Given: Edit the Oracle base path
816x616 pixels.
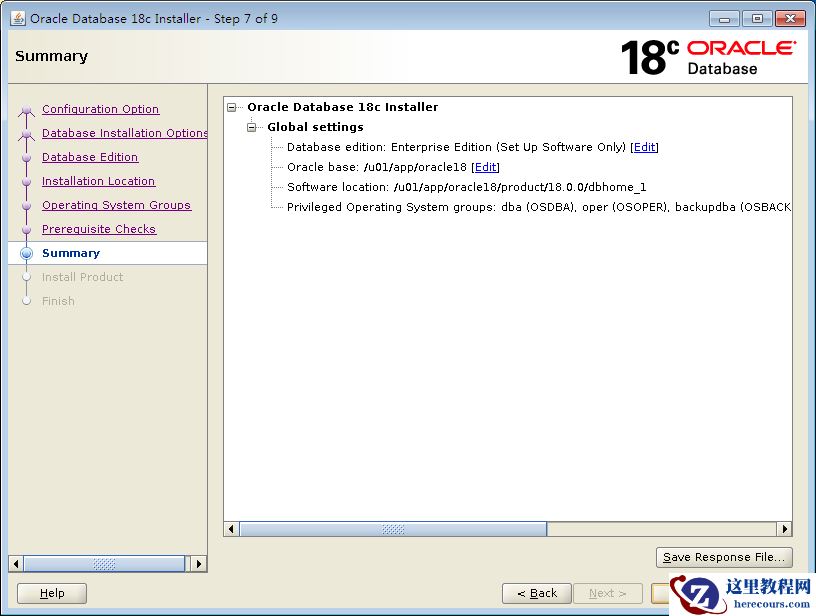Looking at the screenshot, I should pos(486,167).
